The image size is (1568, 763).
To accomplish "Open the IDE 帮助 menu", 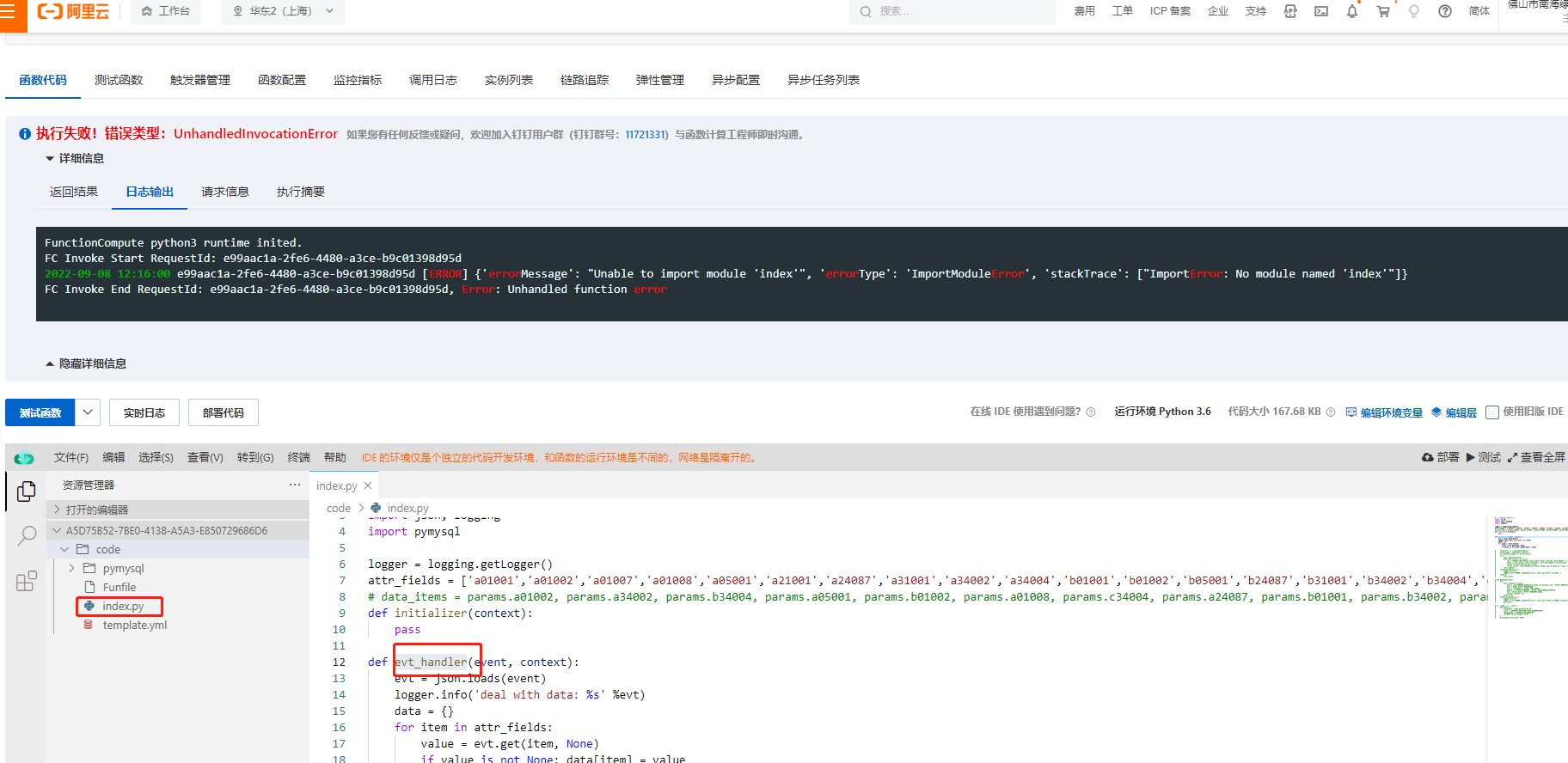I will click(335, 457).
